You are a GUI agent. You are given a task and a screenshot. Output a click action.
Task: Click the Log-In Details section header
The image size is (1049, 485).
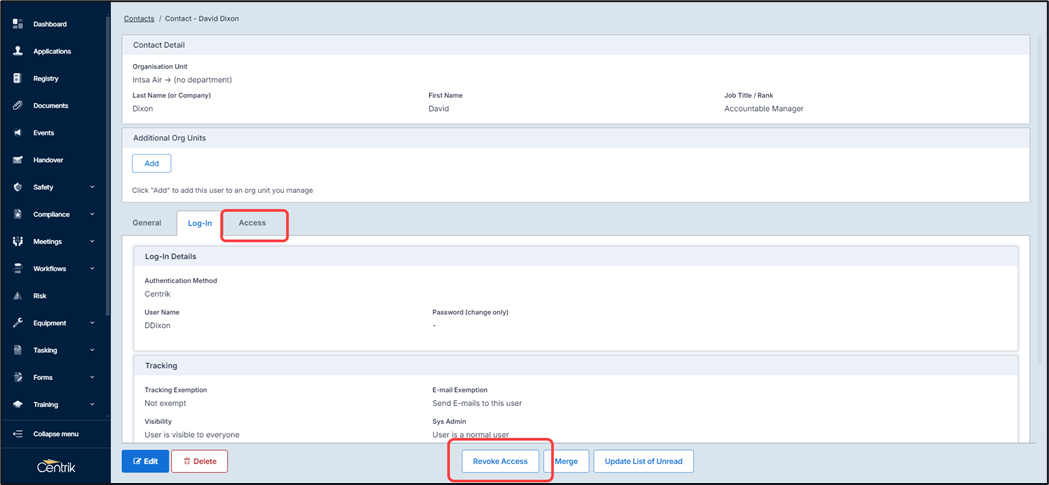[576, 256]
